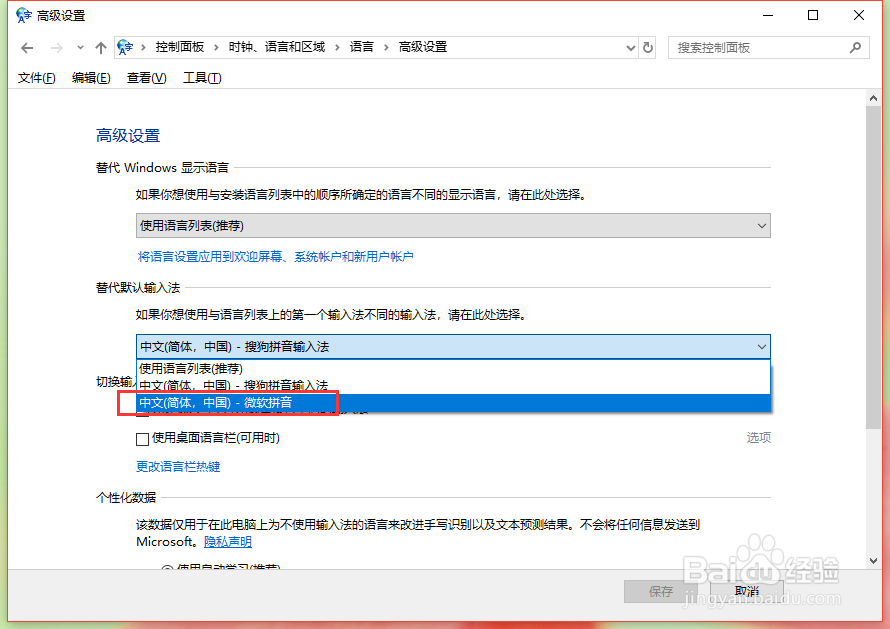The image size is (890, 629).
Task: Click the back navigation arrow
Action: click(27, 47)
